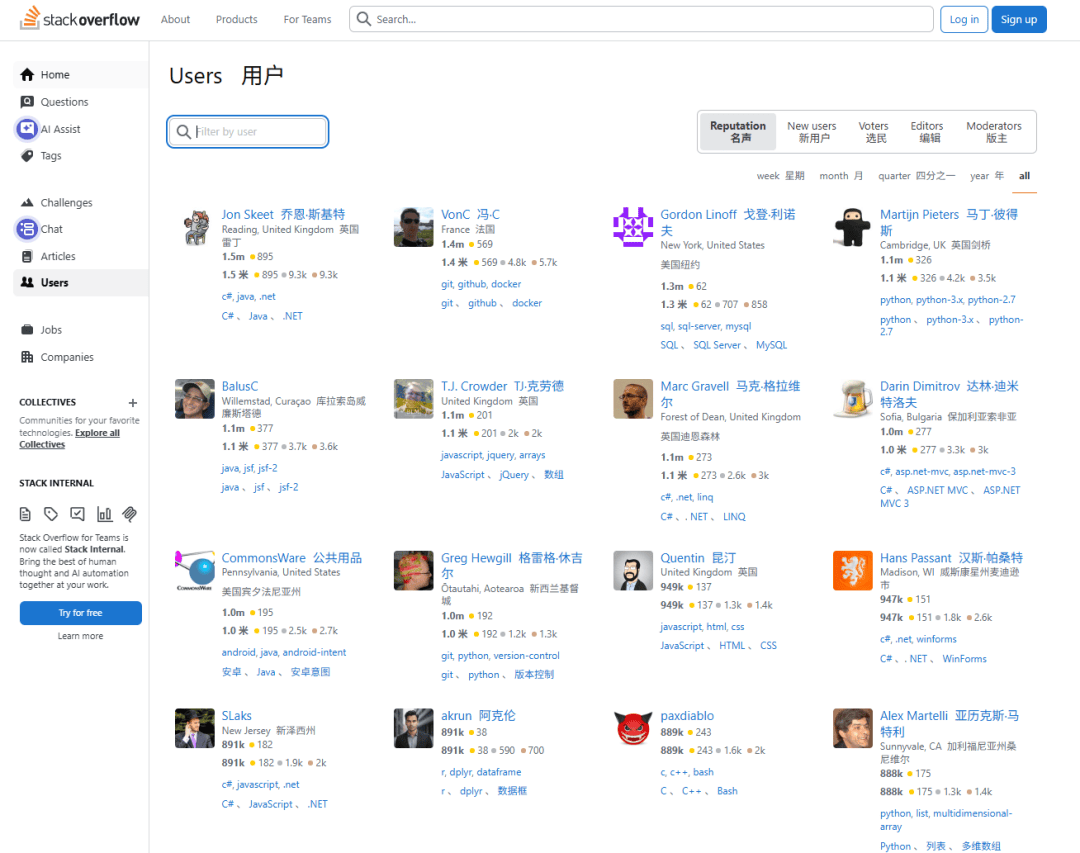This screenshot has height=853, width=1080.
Task: Switch to the New users tab
Action: pos(811,132)
